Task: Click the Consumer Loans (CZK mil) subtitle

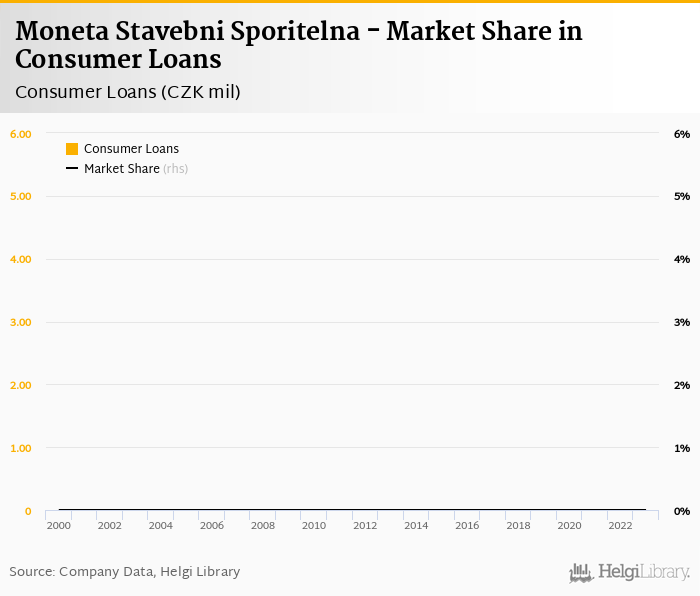Action: coord(128,93)
